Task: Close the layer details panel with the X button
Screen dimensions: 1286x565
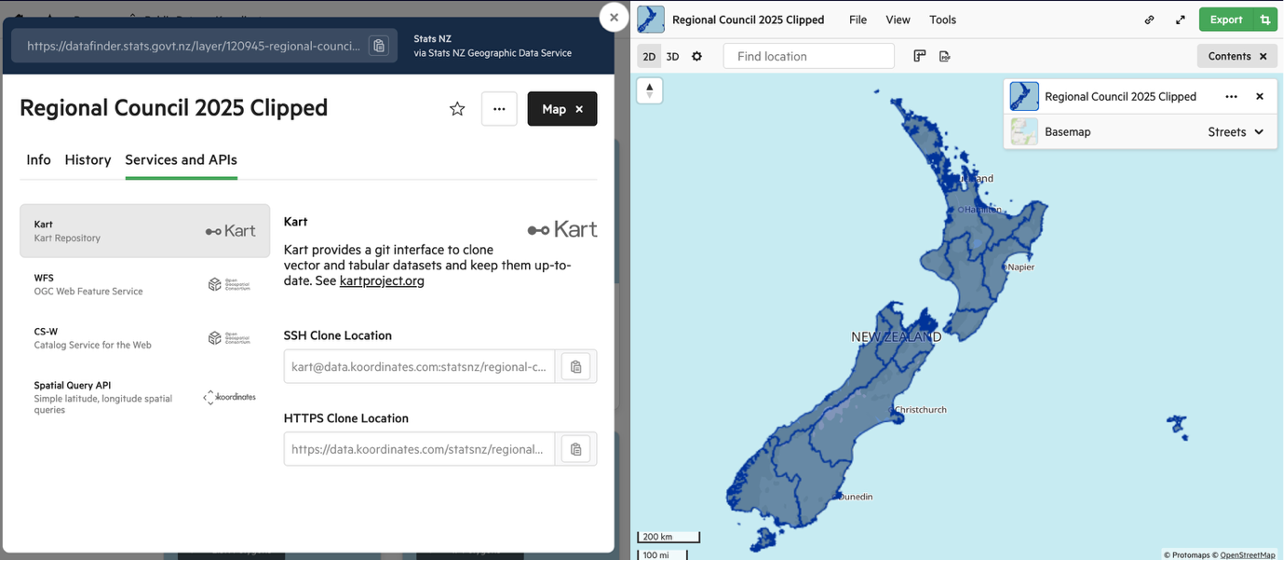Action: click(614, 17)
